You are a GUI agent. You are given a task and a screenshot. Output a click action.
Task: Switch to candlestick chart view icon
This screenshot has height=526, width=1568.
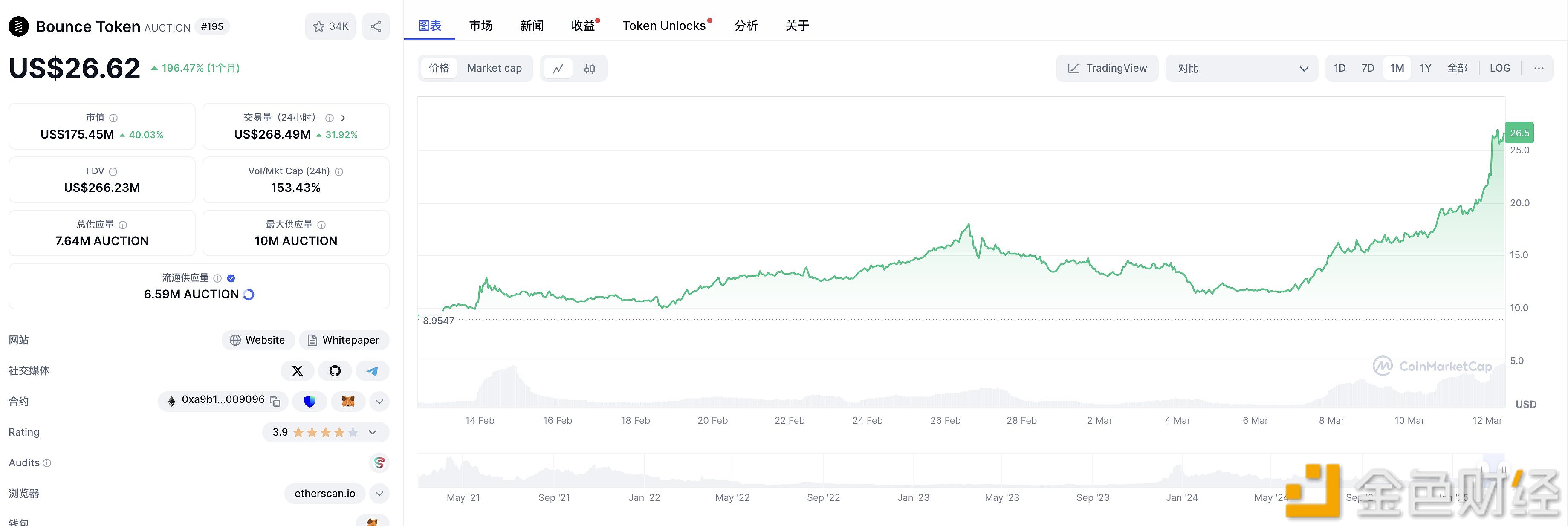point(589,68)
